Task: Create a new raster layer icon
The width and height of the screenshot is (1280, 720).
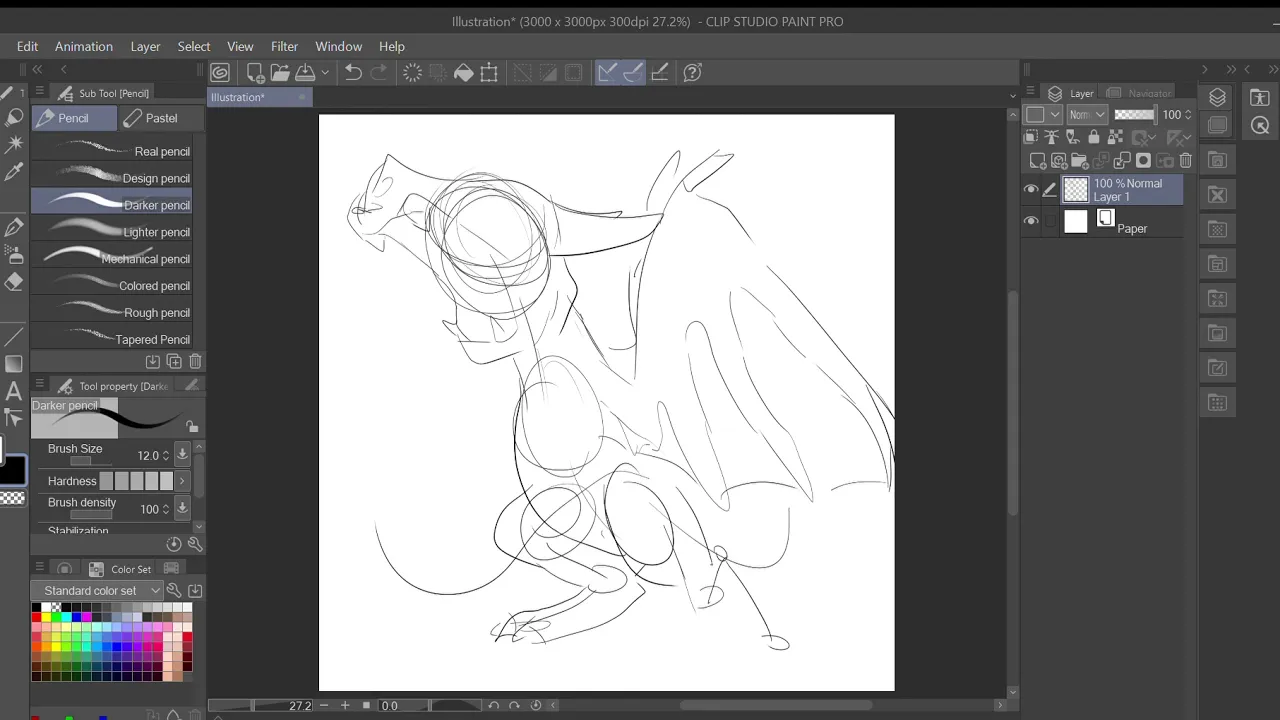Action: tap(1037, 160)
